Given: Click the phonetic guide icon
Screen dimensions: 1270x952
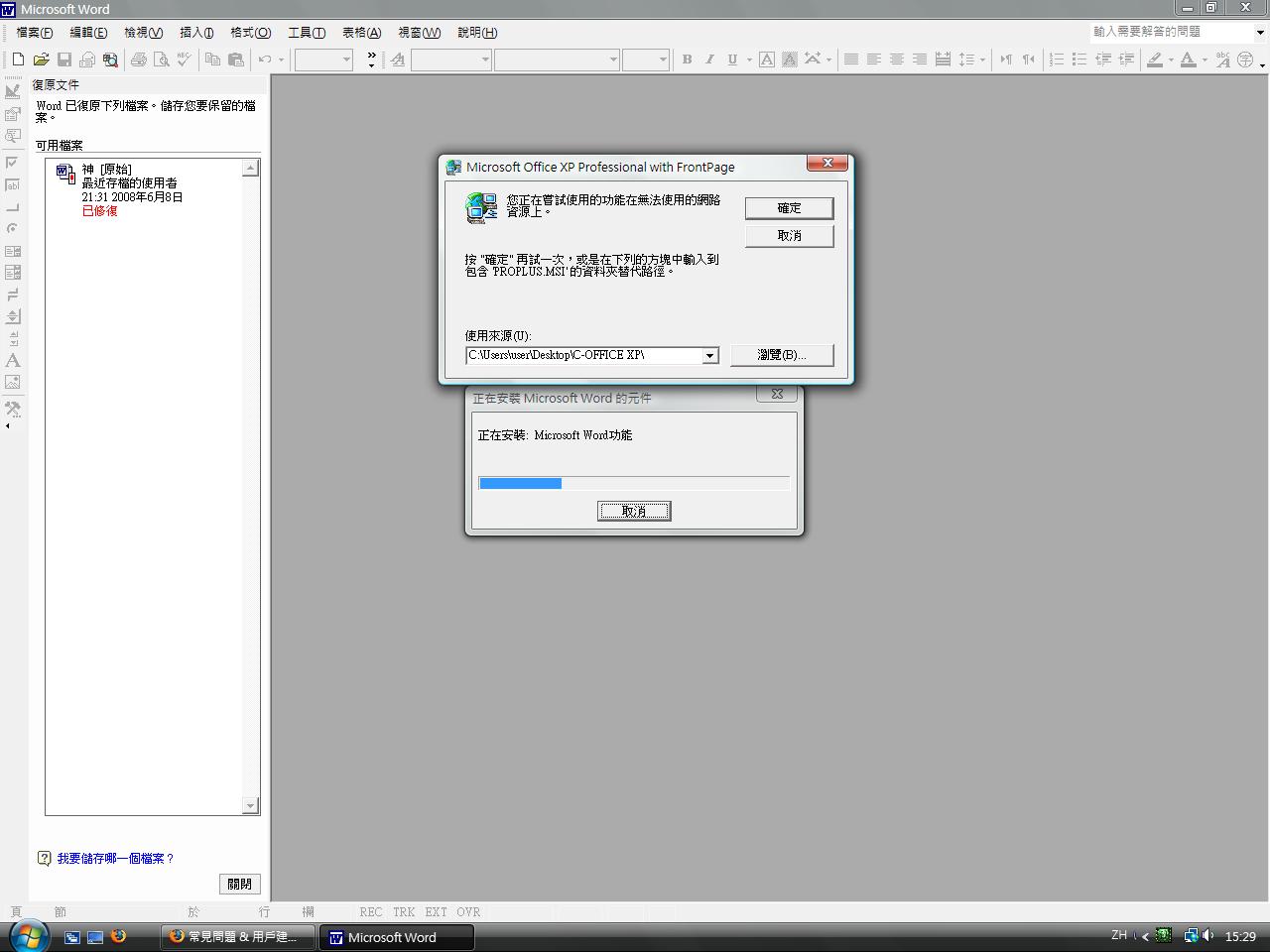Looking at the screenshot, I should tap(1223, 59).
